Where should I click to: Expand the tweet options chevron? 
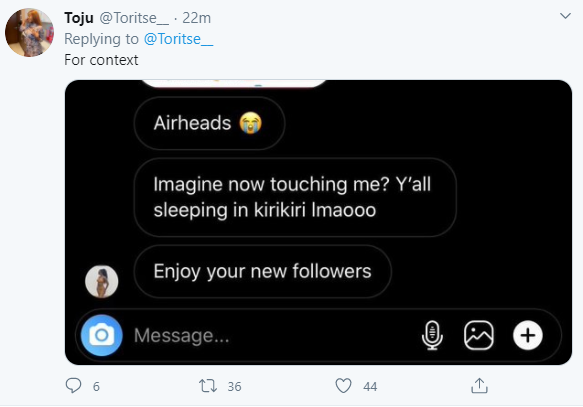click(565, 16)
